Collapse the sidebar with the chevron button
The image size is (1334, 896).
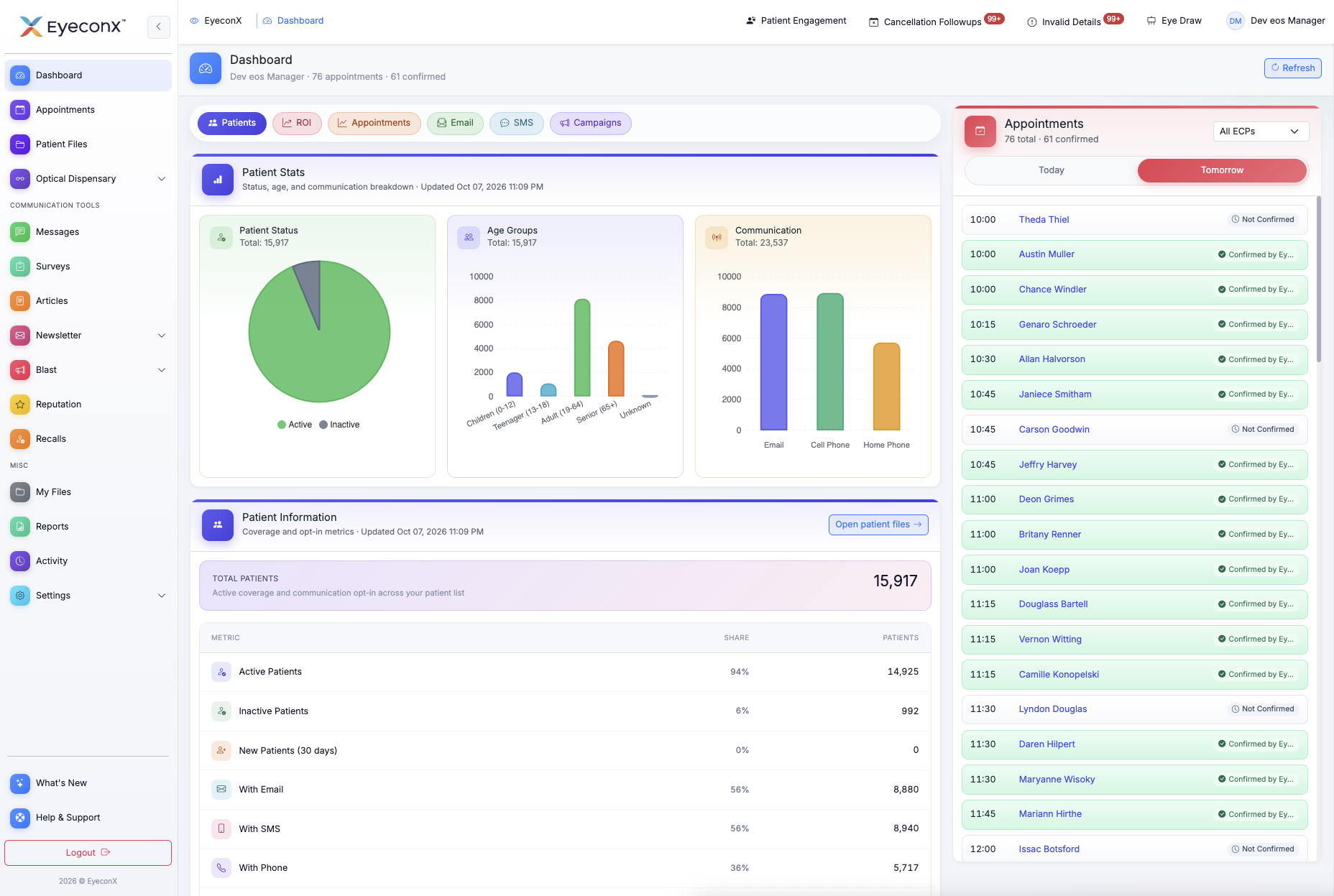point(158,27)
